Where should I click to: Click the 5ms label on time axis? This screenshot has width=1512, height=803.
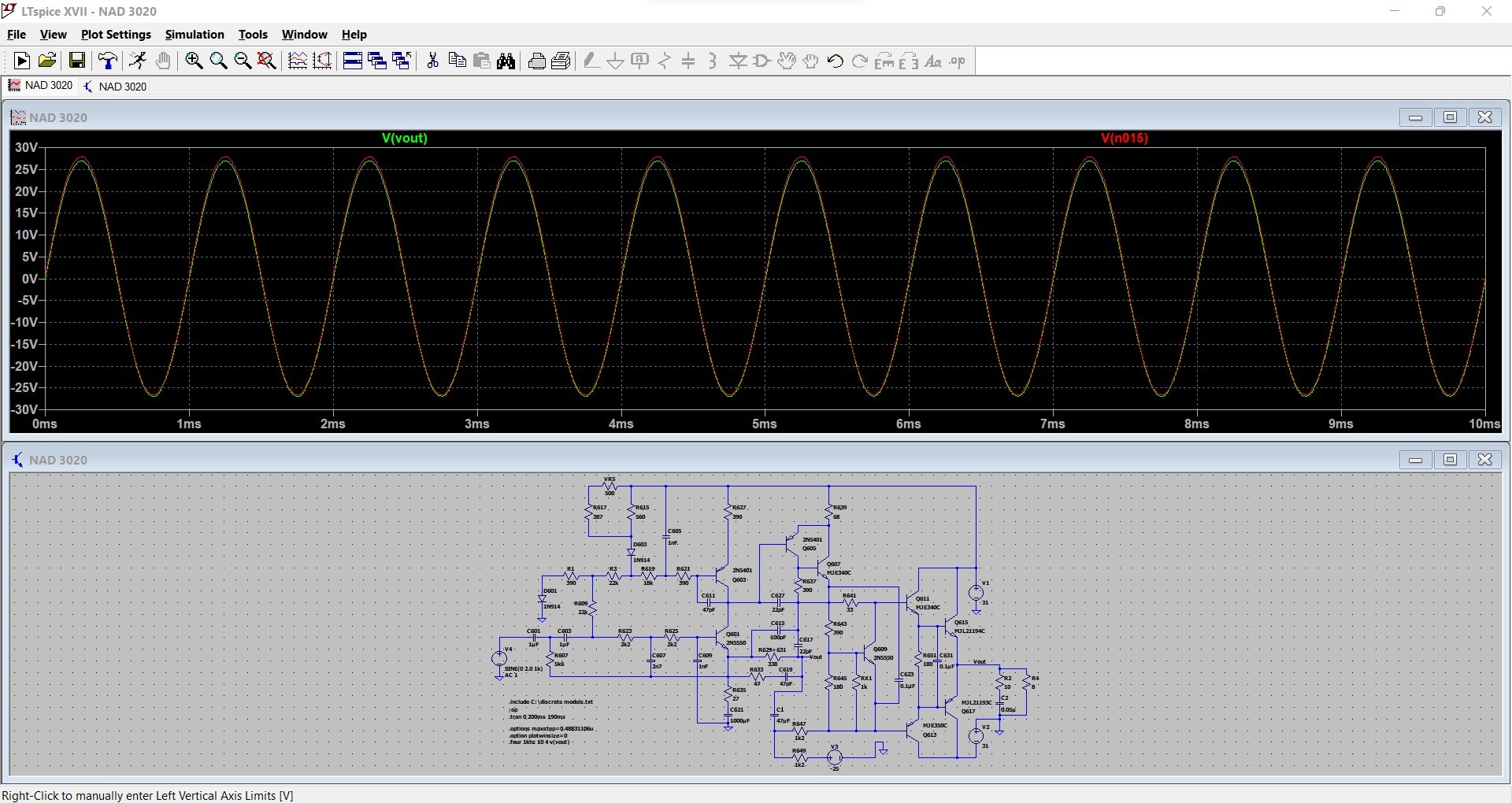[x=764, y=424]
